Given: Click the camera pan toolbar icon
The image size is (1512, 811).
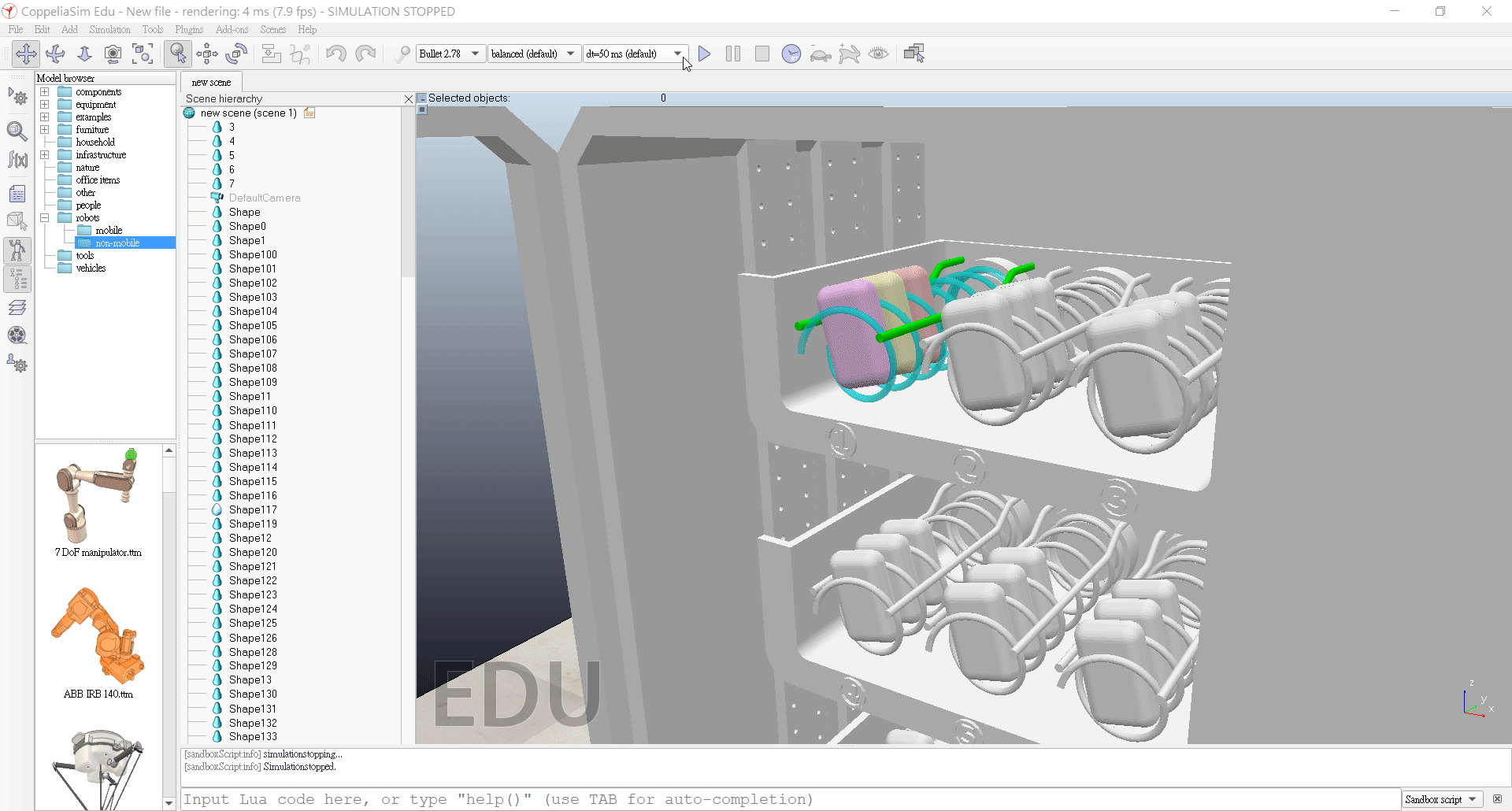Looking at the screenshot, I should point(26,54).
